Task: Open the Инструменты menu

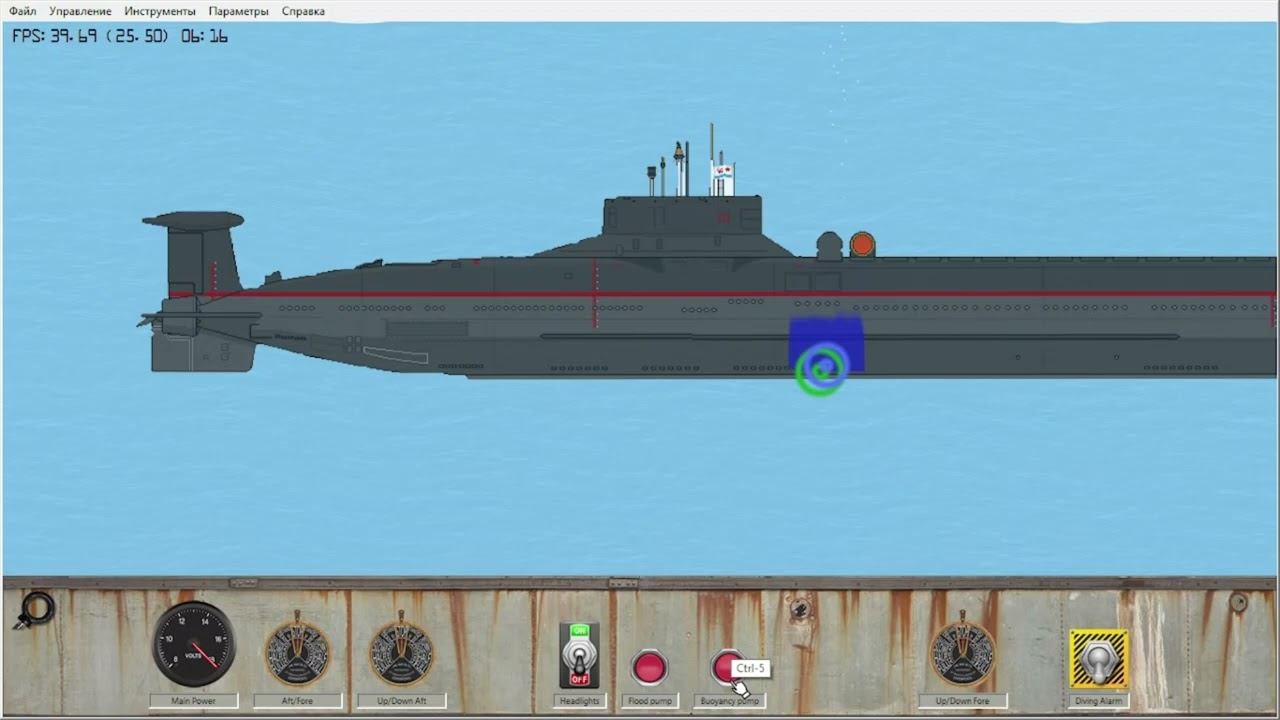Action: pyautogui.click(x=160, y=11)
